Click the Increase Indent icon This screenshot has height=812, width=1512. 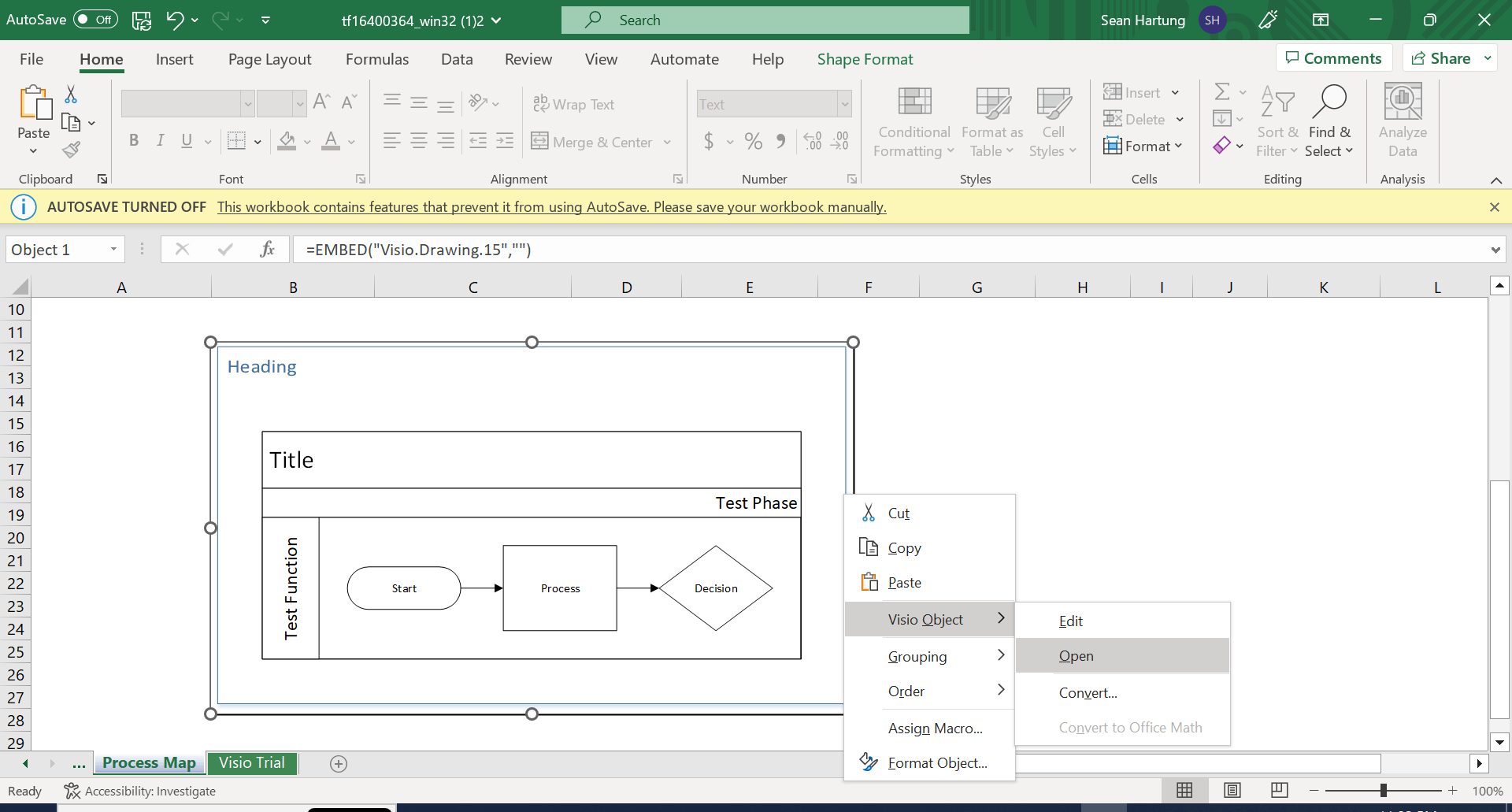[504, 141]
